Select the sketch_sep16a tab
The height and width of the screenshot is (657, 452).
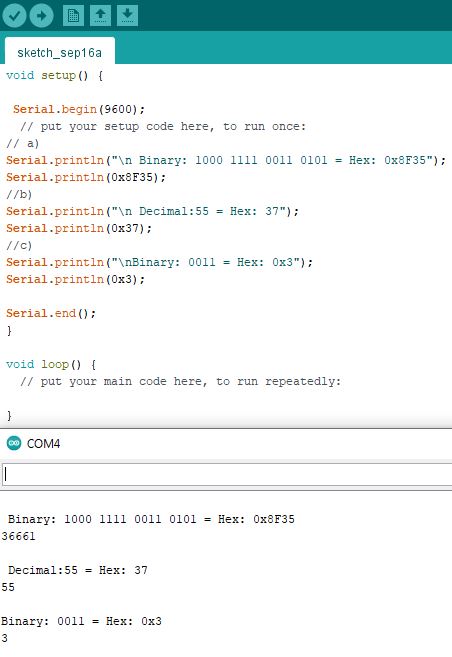point(59,52)
